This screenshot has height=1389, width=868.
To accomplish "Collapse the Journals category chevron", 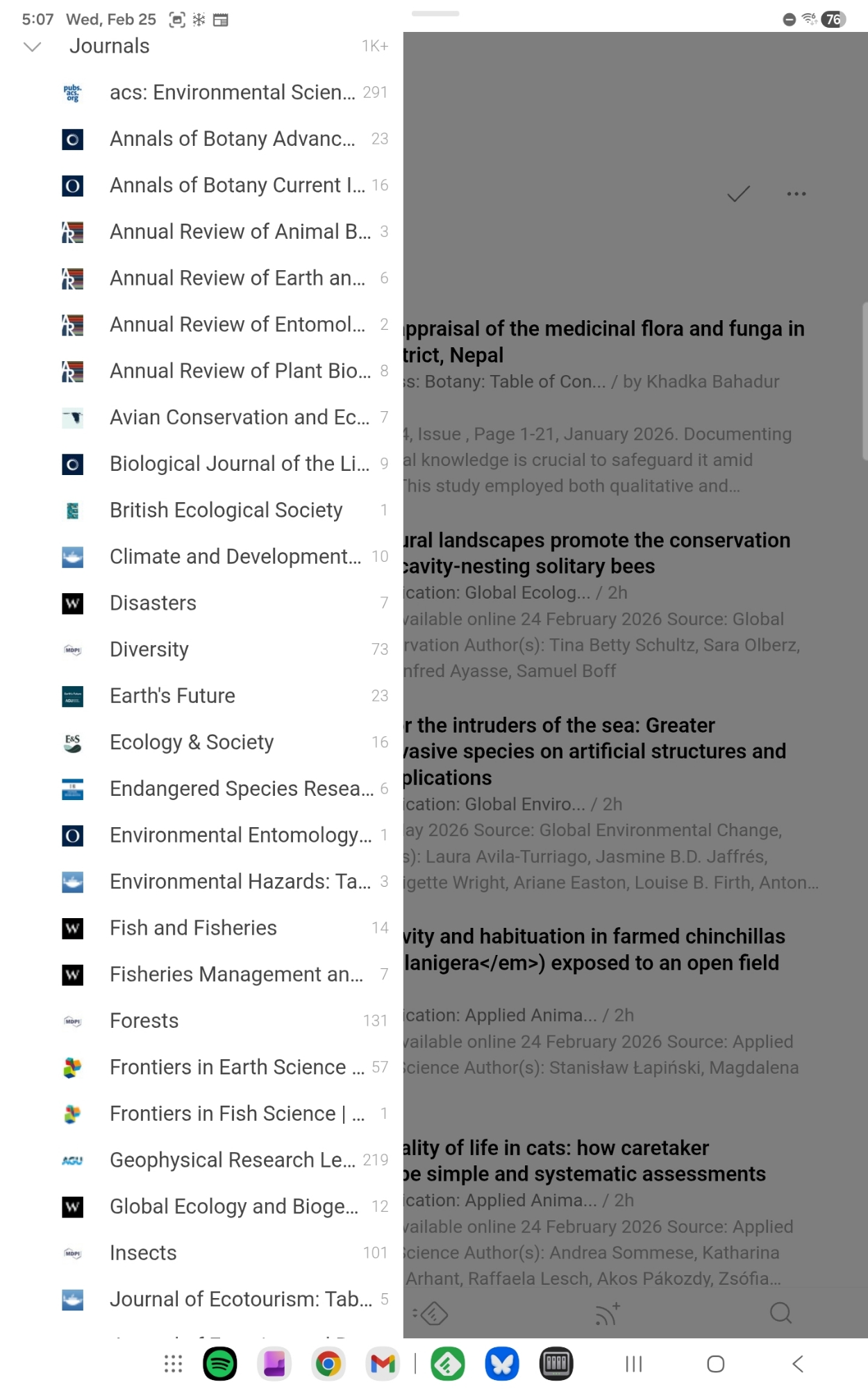I will pyautogui.click(x=32, y=47).
